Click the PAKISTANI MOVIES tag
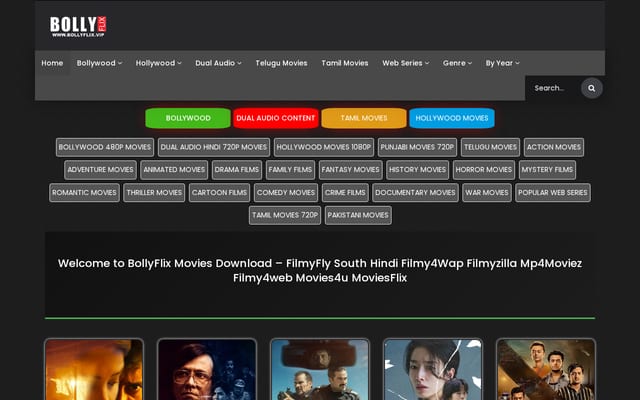 click(x=358, y=215)
